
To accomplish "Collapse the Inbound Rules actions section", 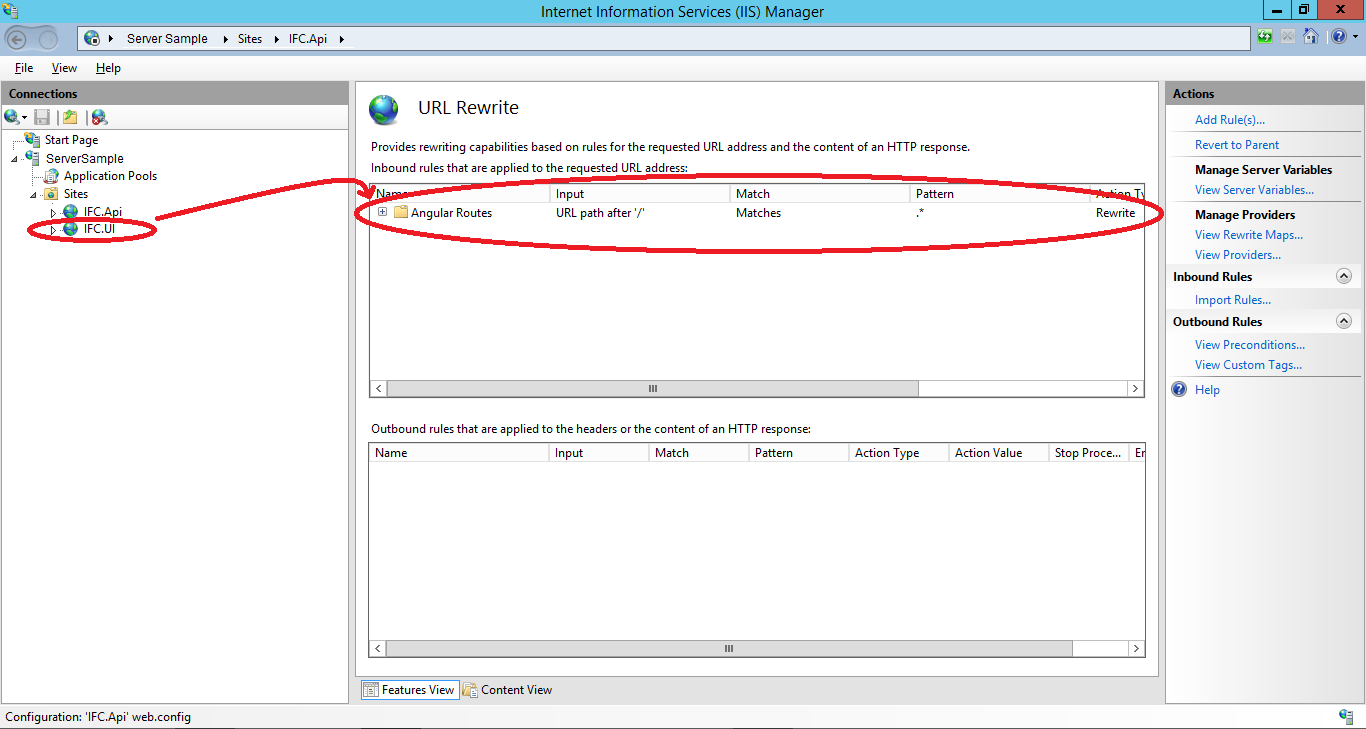I will [1344, 276].
